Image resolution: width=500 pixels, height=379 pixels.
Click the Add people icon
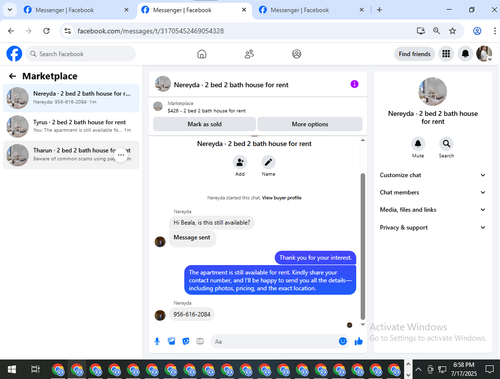[240, 162]
